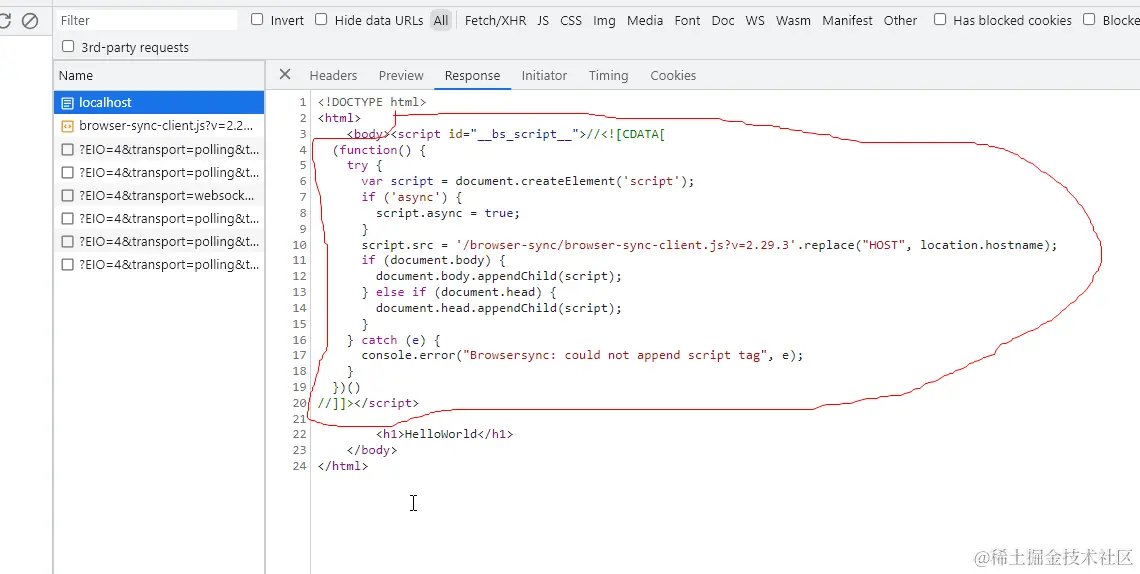Screen dimensions: 1140x574
Task: Filter requests by WS
Action: [755, 20]
